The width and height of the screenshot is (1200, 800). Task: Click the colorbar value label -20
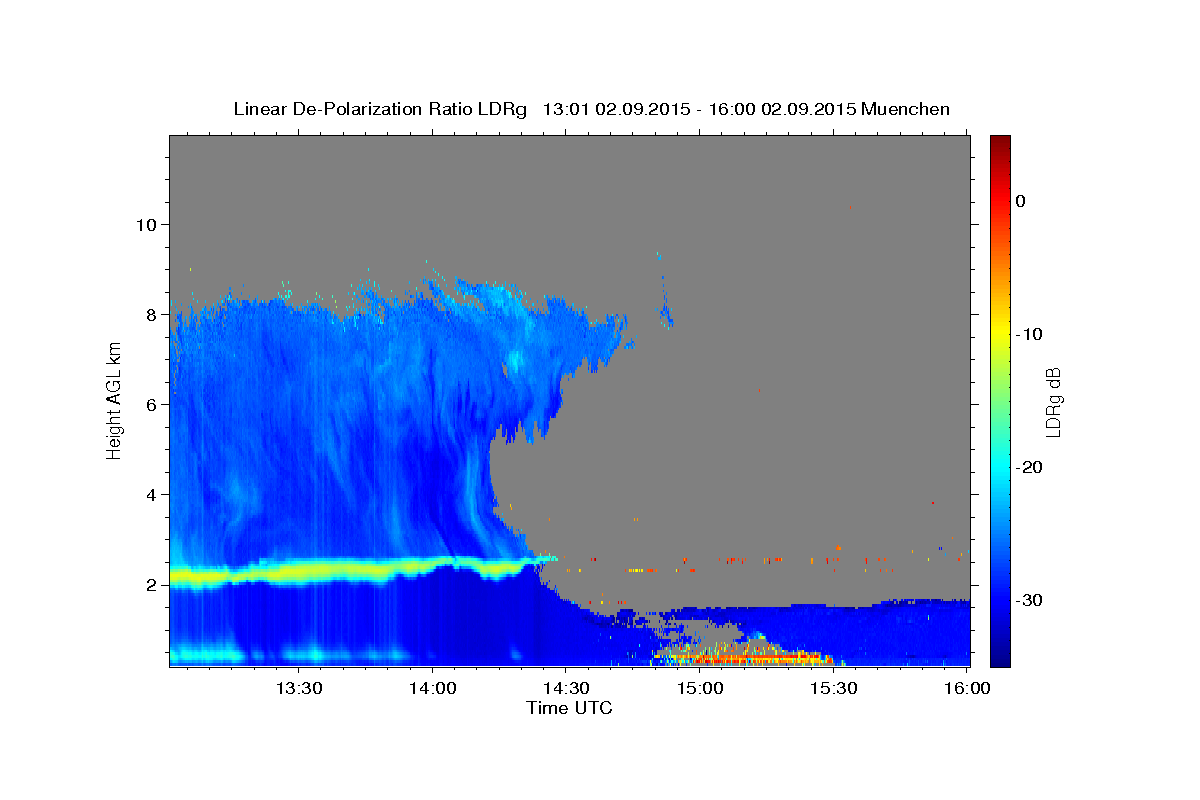1029,467
